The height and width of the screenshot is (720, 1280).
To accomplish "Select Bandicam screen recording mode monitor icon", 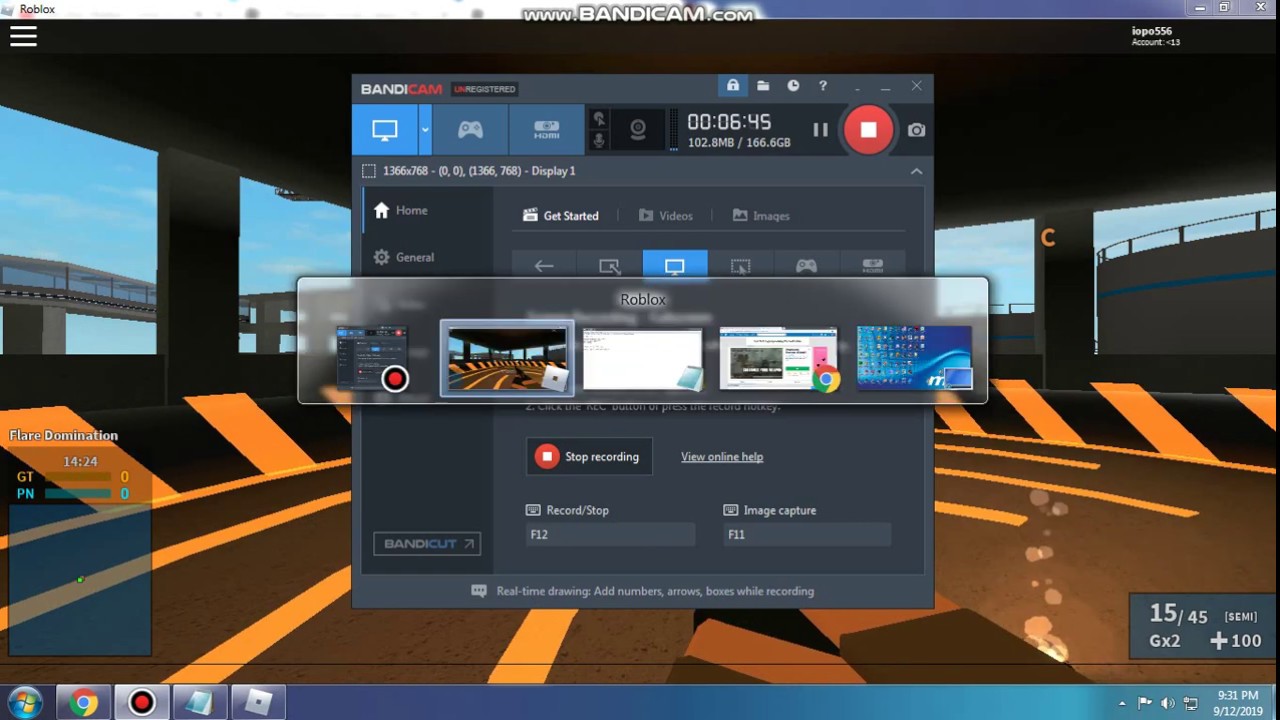I will pos(385,130).
